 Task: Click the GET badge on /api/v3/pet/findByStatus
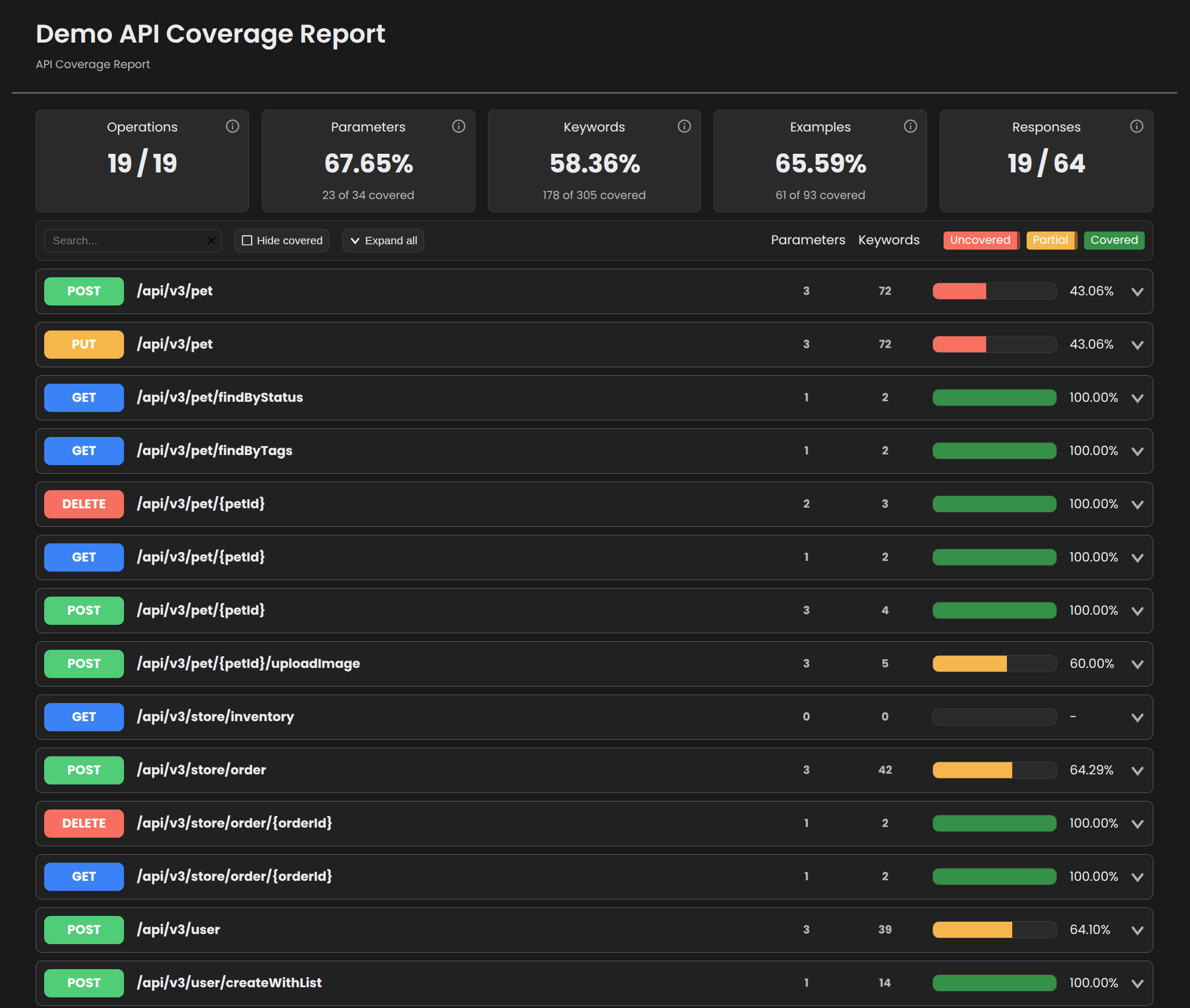click(x=84, y=397)
